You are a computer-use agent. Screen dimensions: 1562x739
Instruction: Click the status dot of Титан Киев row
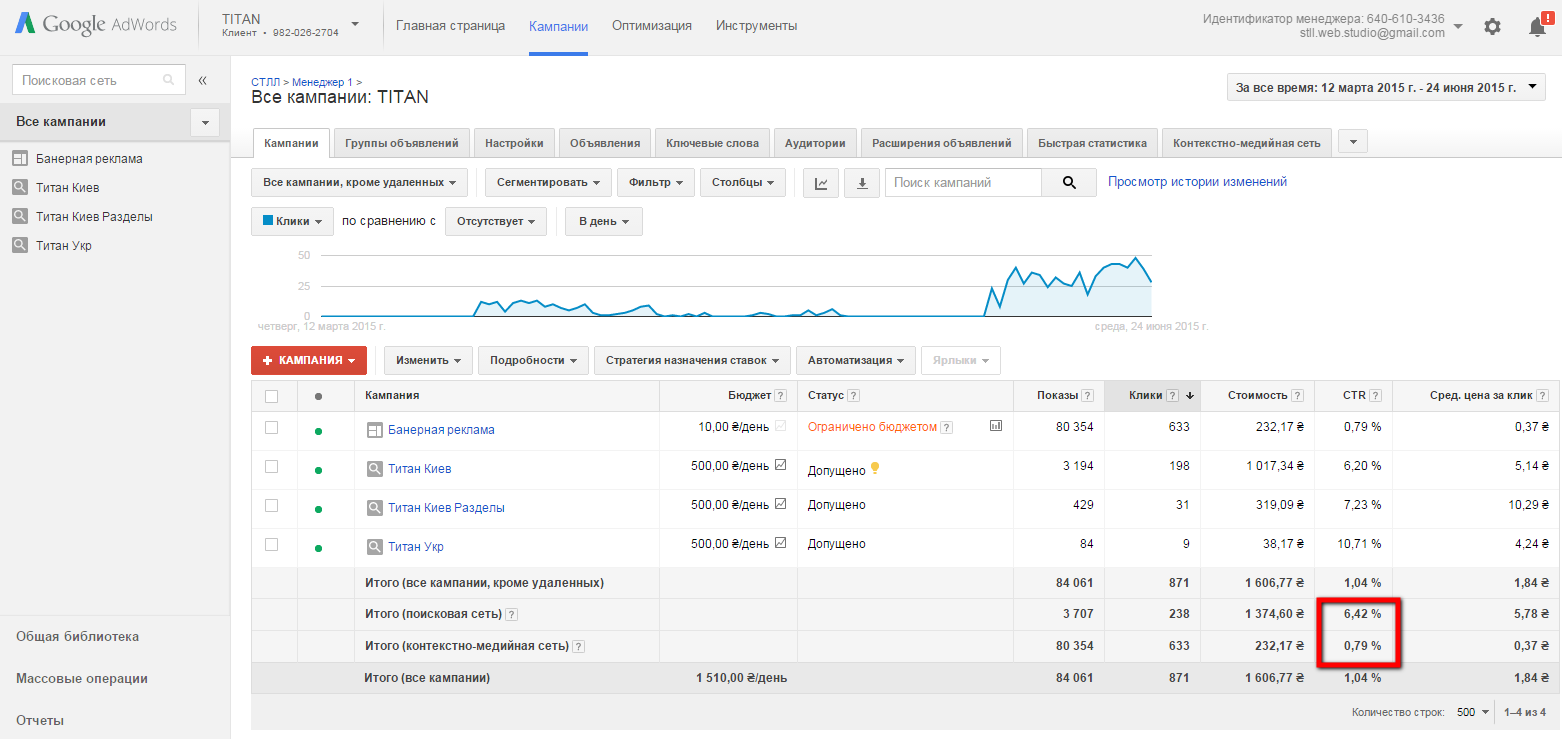coord(318,470)
